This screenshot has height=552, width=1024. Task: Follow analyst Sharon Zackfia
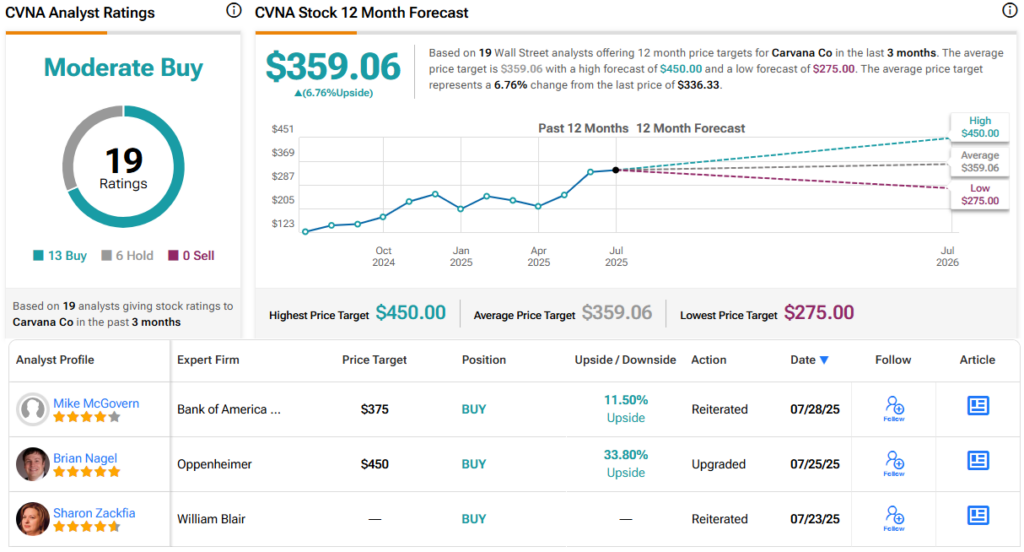point(894,519)
